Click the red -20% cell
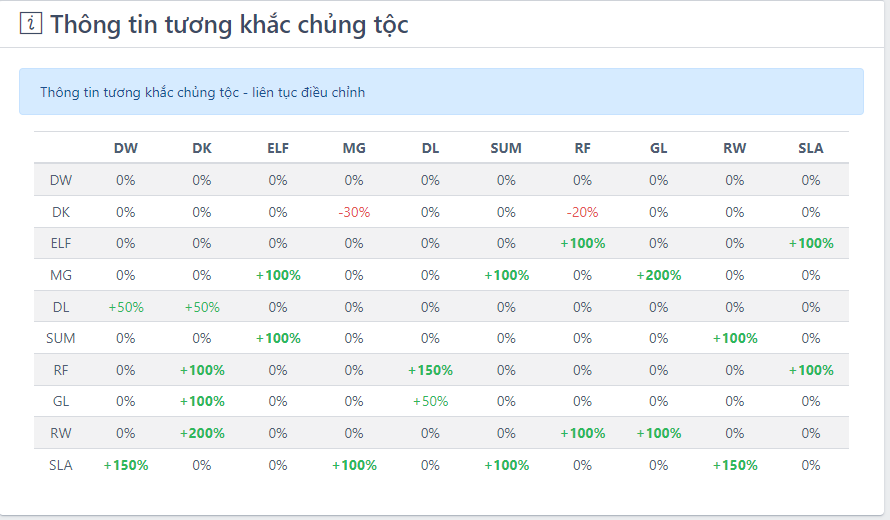The width and height of the screenshot is (890, 520). (582, 212)
